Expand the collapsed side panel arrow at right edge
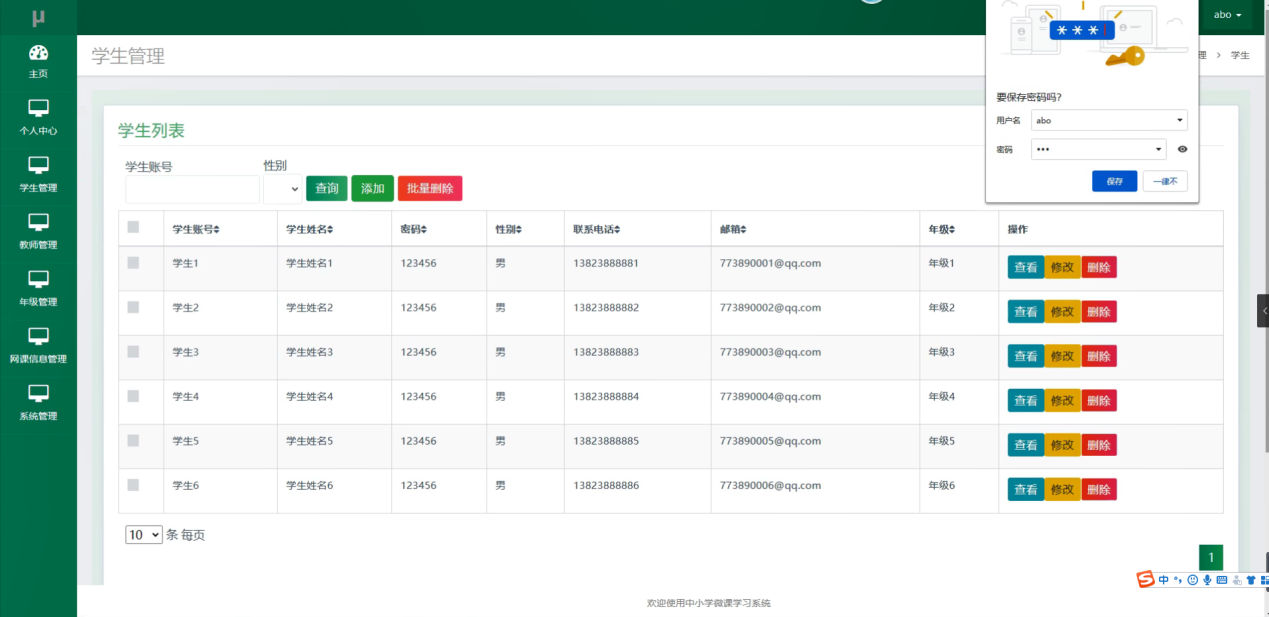This screenshot has width=1269, height=617. click(x=1263, y=311)
